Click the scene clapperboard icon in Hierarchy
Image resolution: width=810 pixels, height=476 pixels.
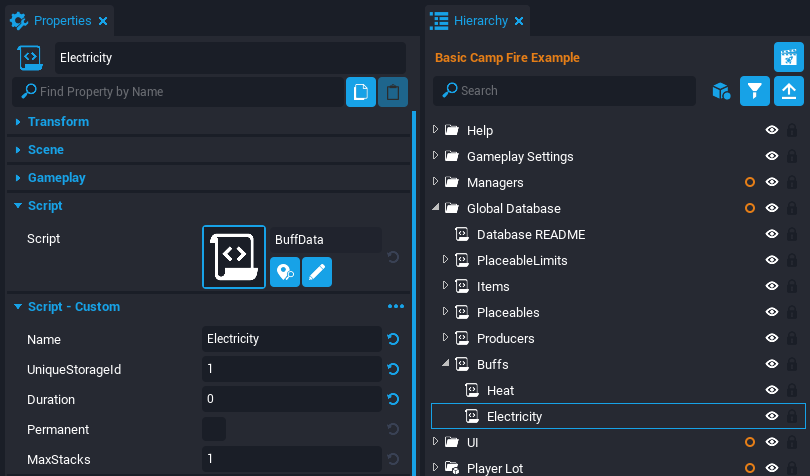(x=789, y=57)
